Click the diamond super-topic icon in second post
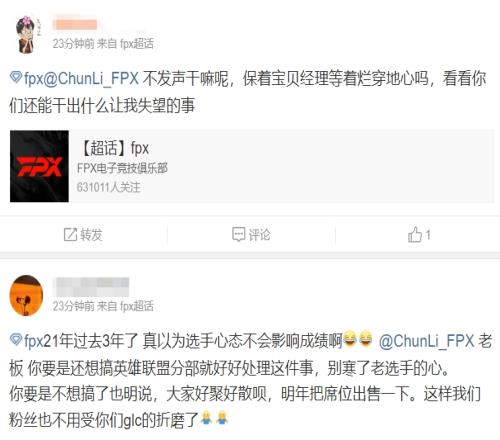 coord(16,339)
